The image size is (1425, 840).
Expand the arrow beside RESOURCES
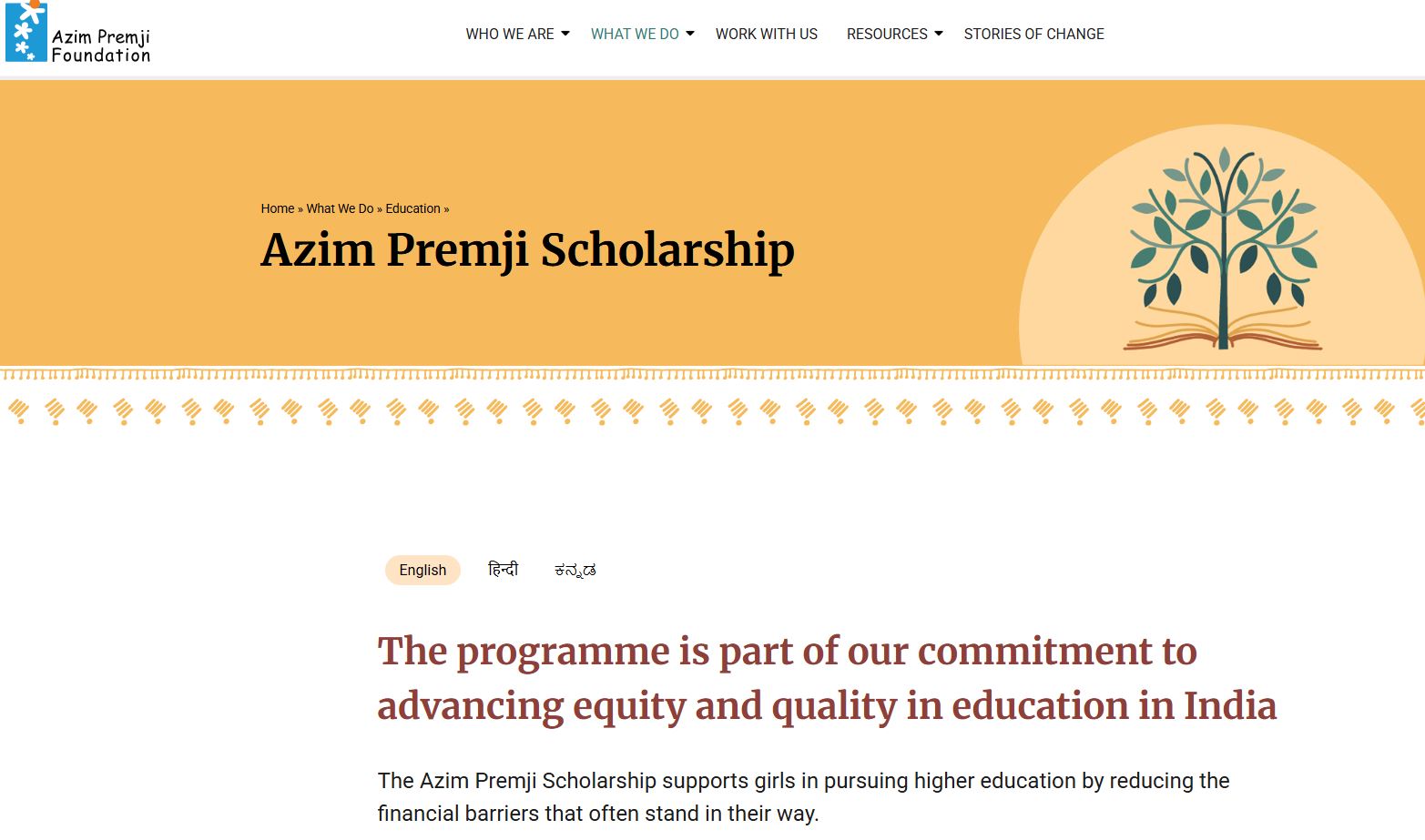pyautogui.click(x=939, y=34)
